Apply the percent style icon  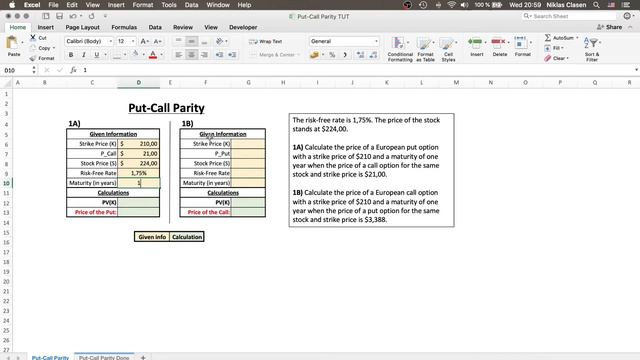[332, 54]
